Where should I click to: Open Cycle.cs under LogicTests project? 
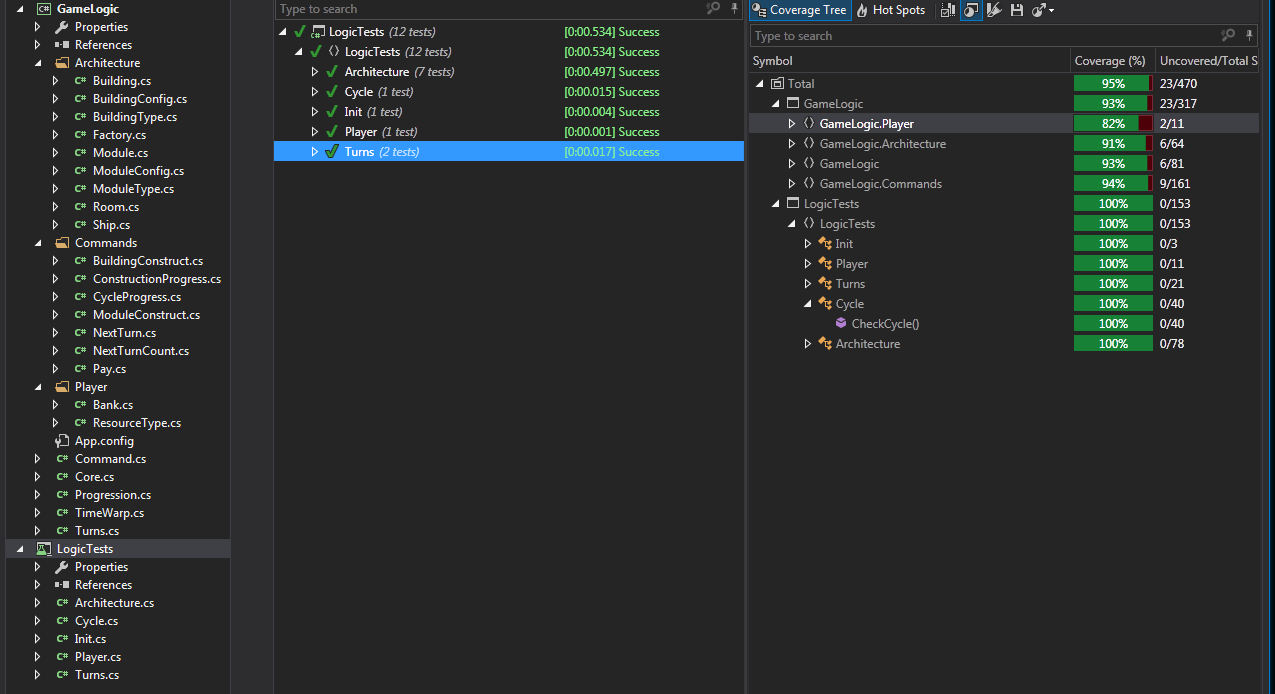(x=96, y=621)
